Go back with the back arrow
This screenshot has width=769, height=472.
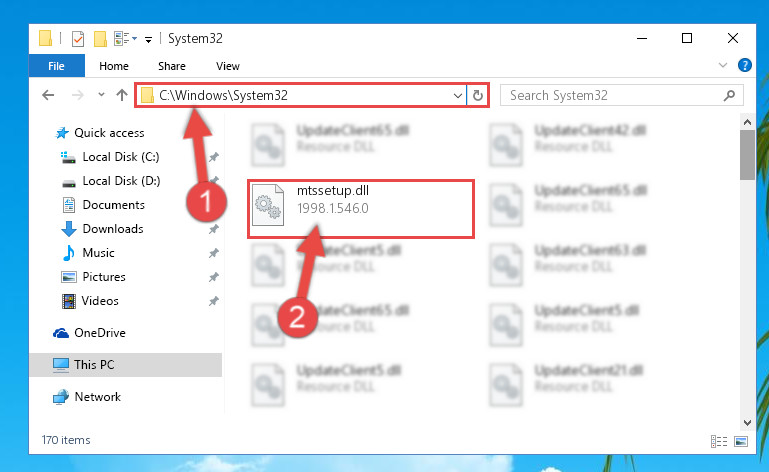click(x=48, y=95)
